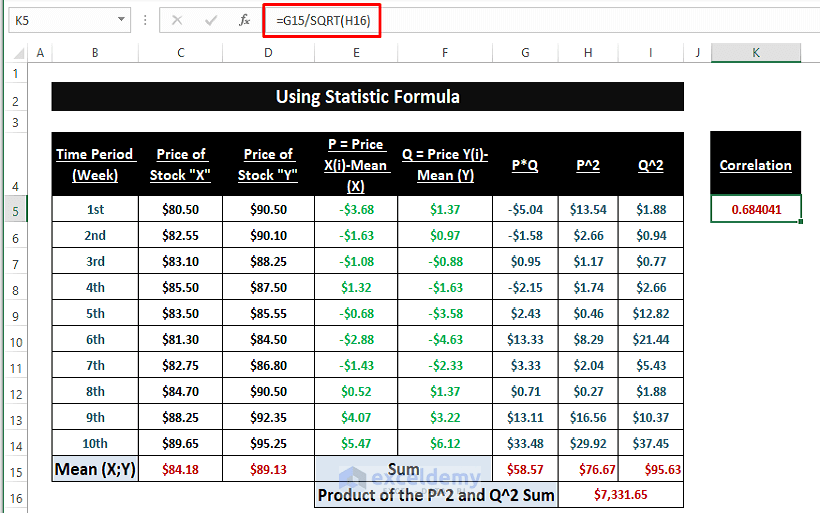Click the $7,331.65 product cell

620,495
